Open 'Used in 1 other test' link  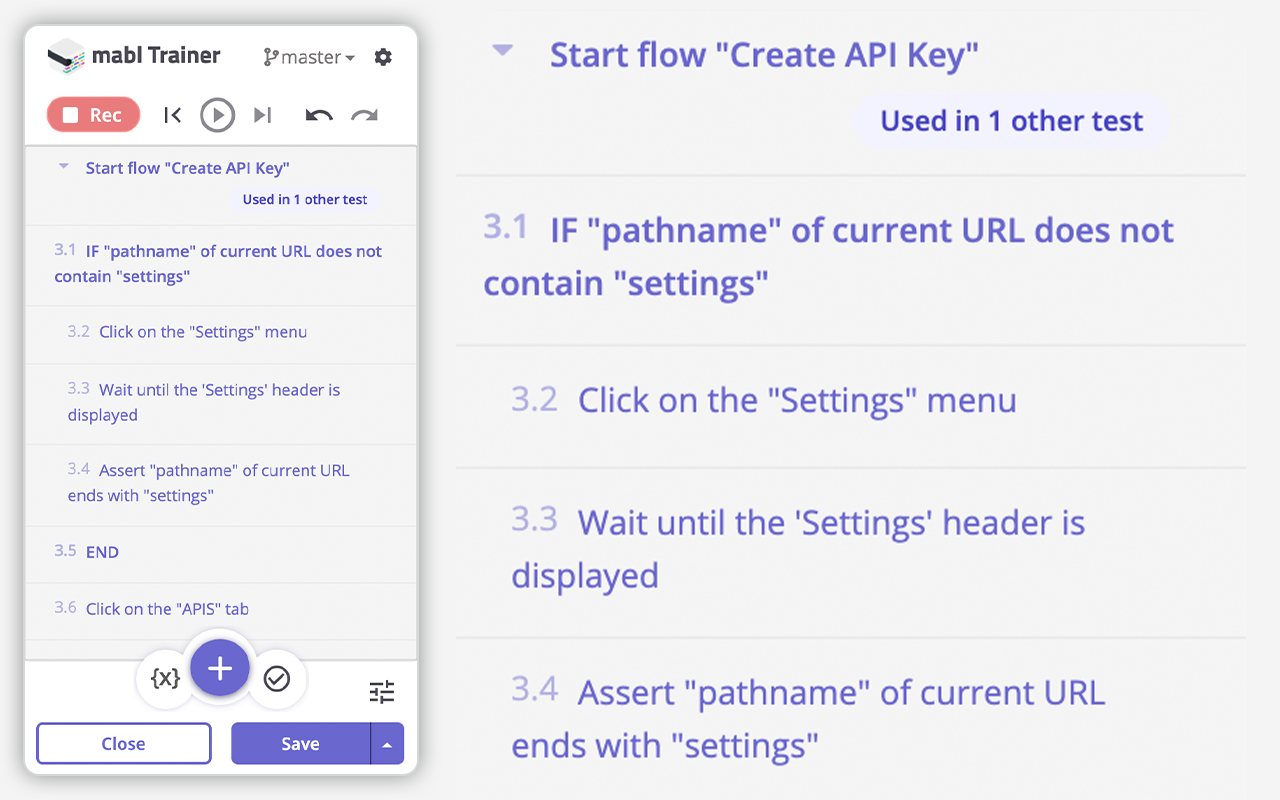[x=305, y=199]
